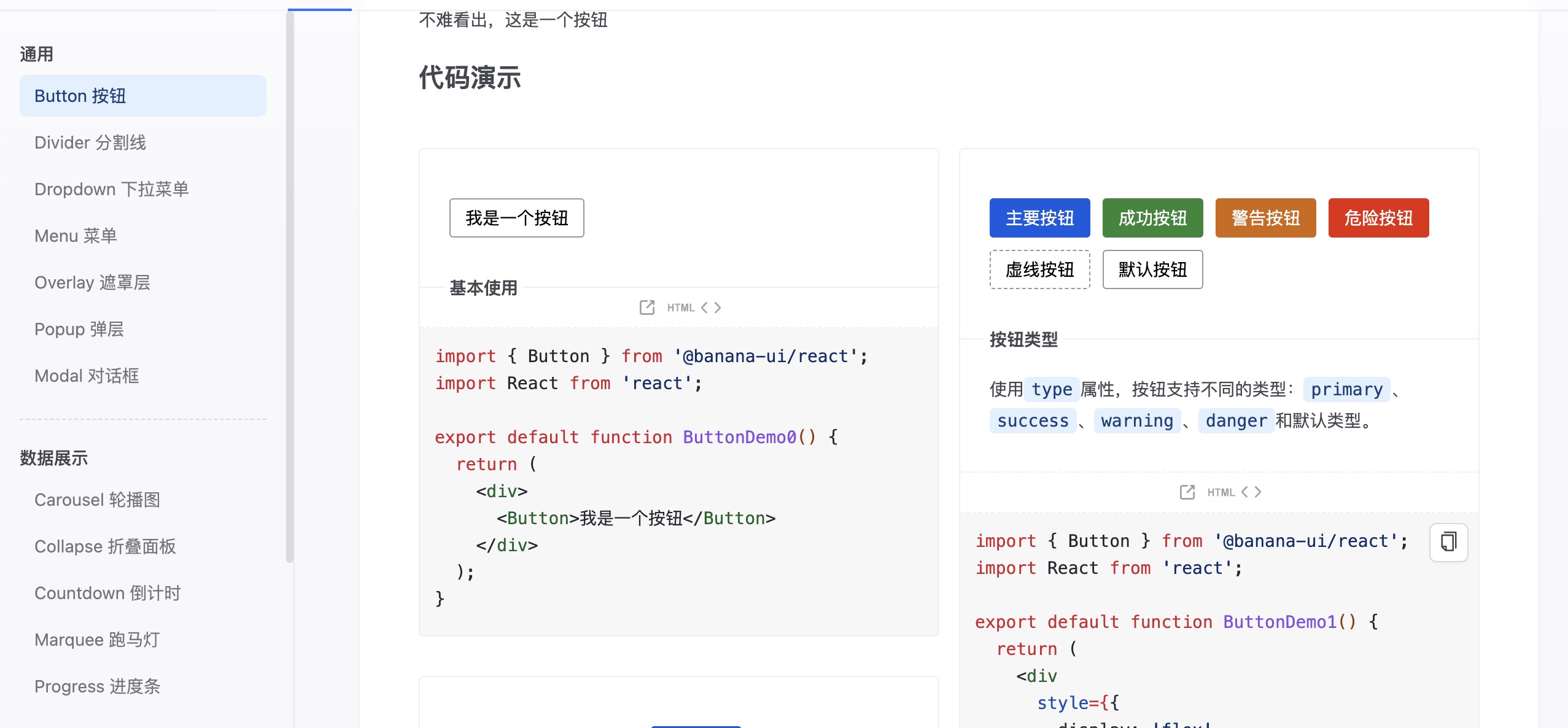Expand Modal 对话框 navigation item

[x=87, y=375]
